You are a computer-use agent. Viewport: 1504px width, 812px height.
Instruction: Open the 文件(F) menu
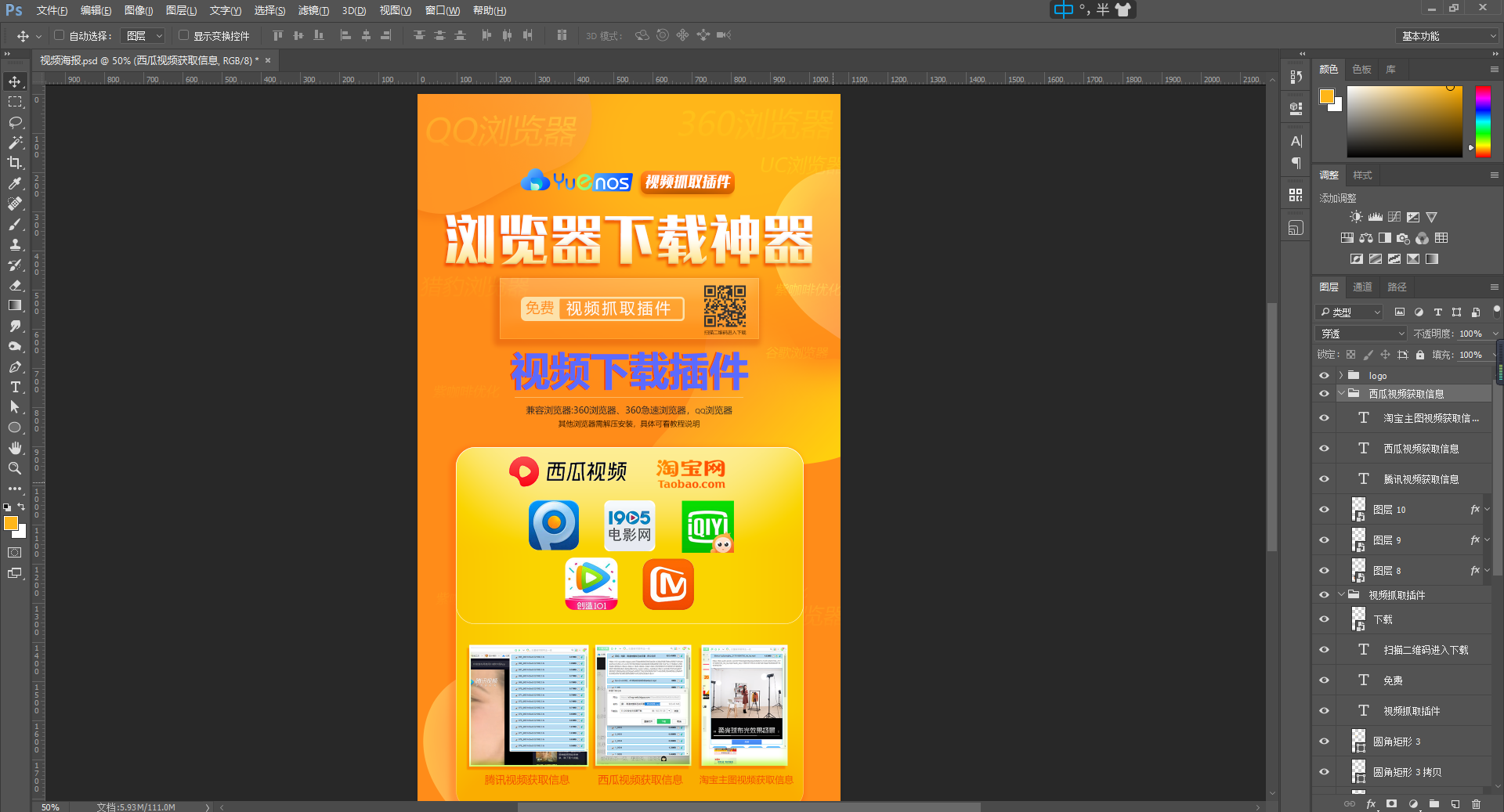coord(52,11)
